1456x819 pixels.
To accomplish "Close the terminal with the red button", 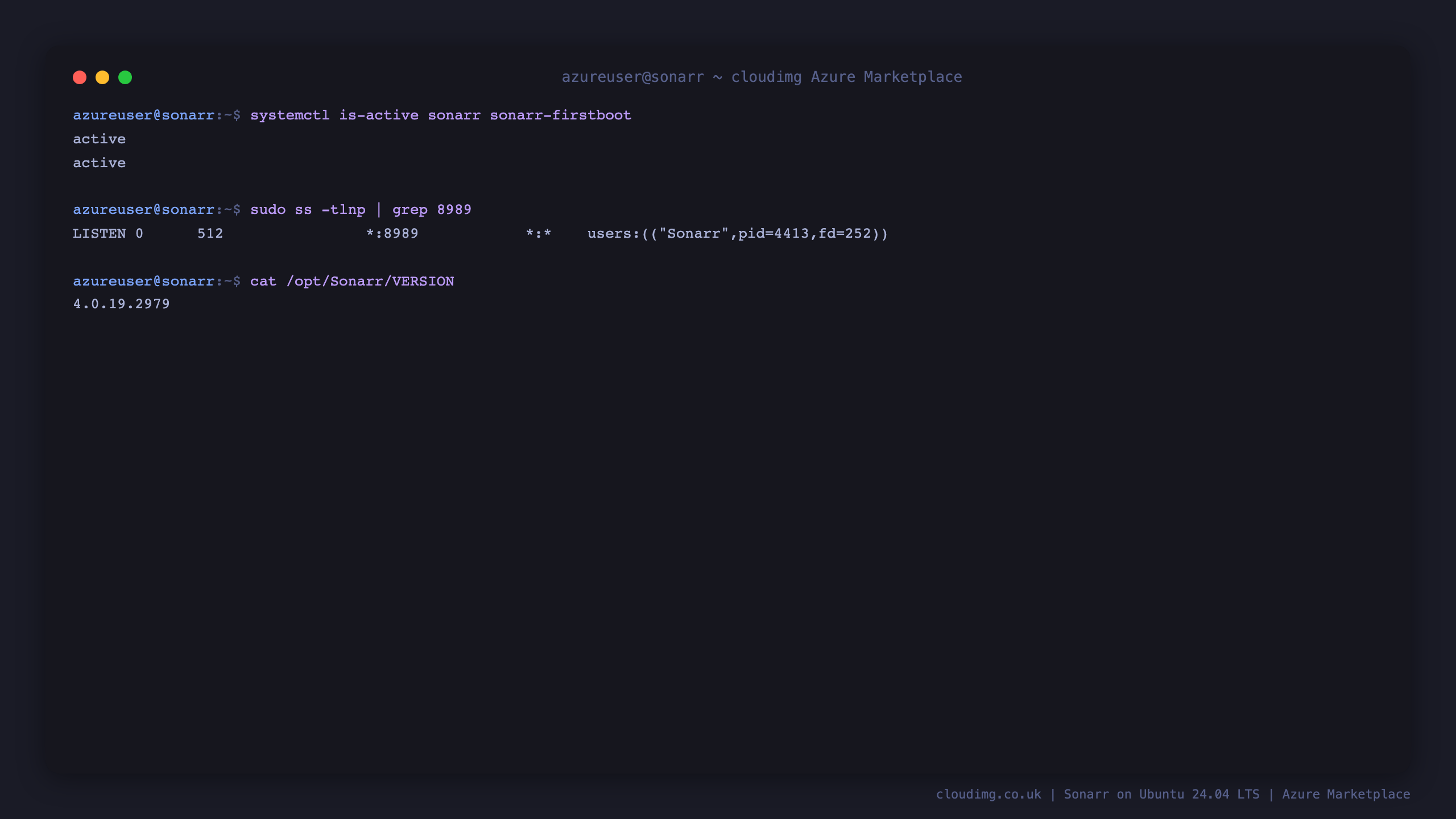I will (x=80, y=77).
